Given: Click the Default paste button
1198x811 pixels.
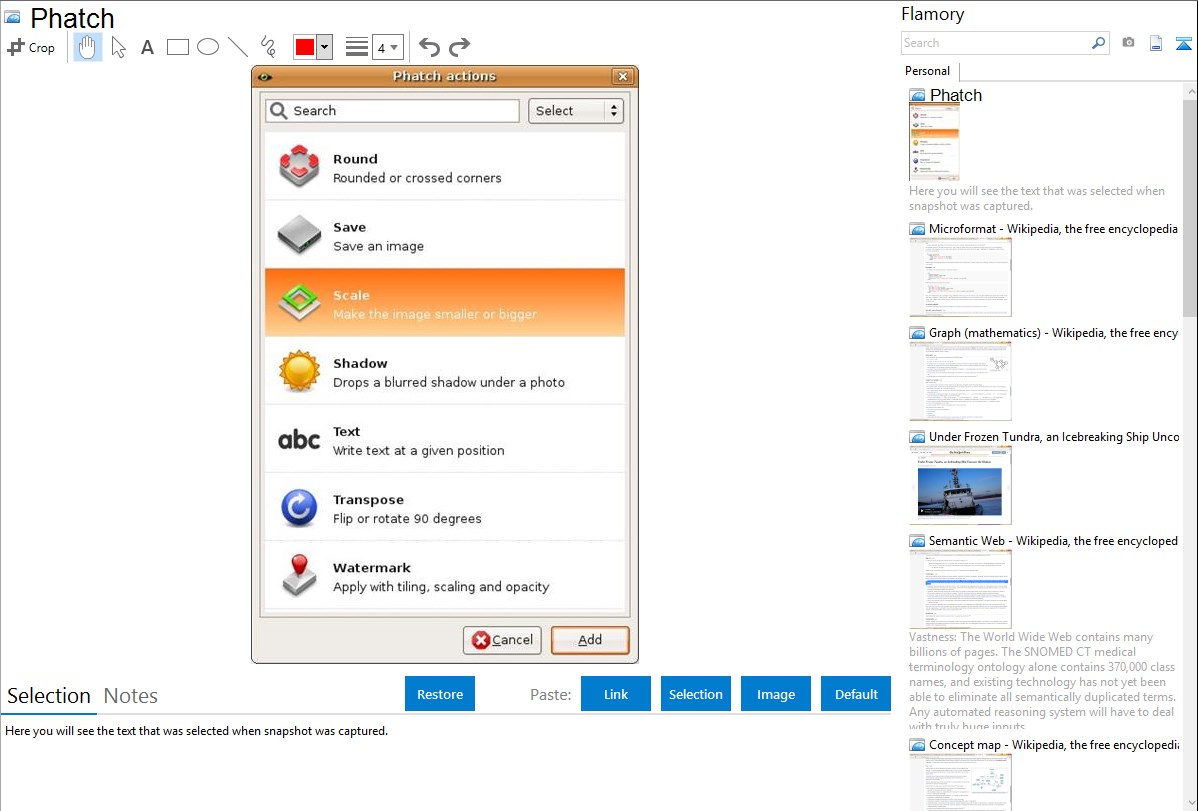Looking at the screenshot, I should (x=856, y=694).
